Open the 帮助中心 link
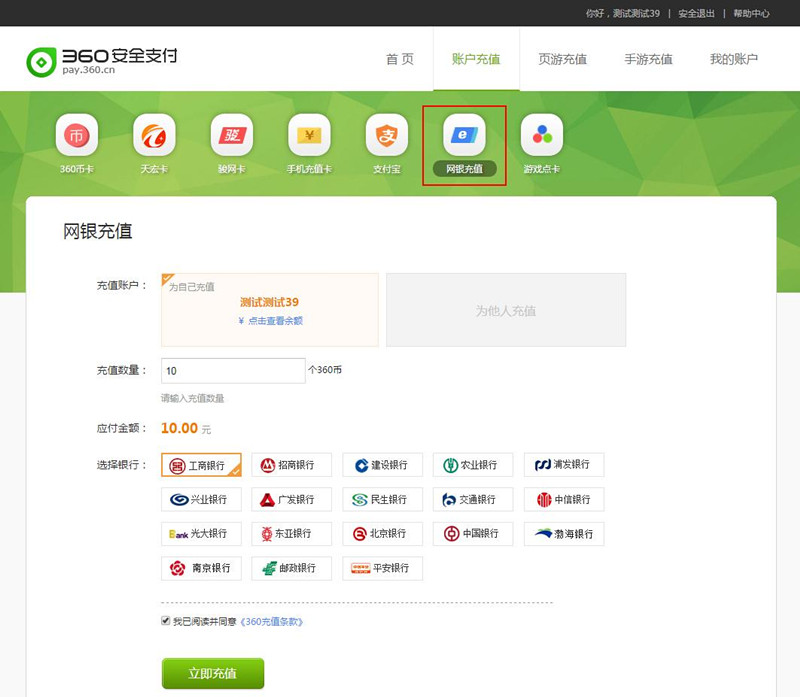800x697 pixels. tap(752, 14)
